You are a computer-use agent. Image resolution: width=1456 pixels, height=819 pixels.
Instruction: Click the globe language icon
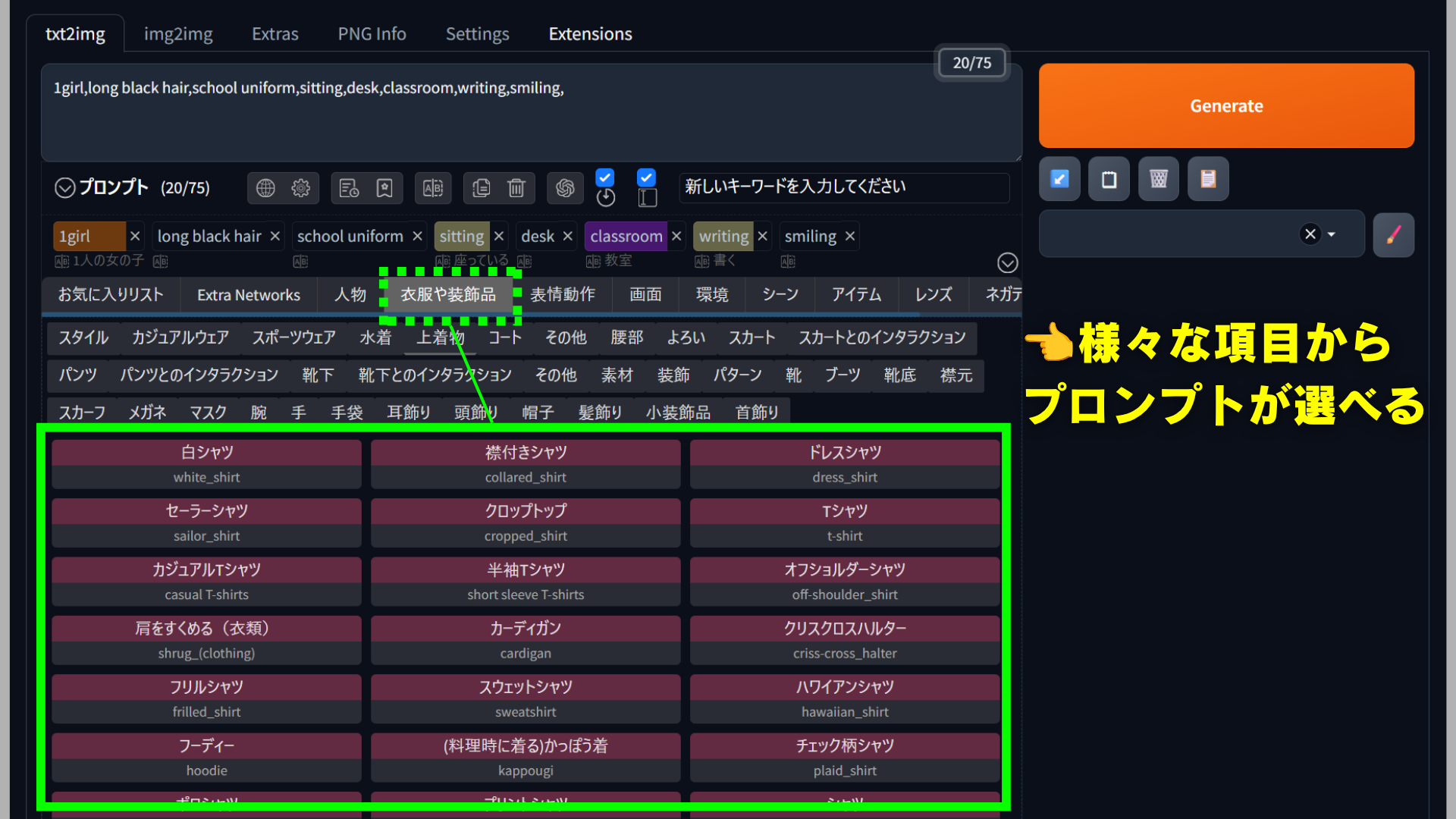(x=265, y=188)
